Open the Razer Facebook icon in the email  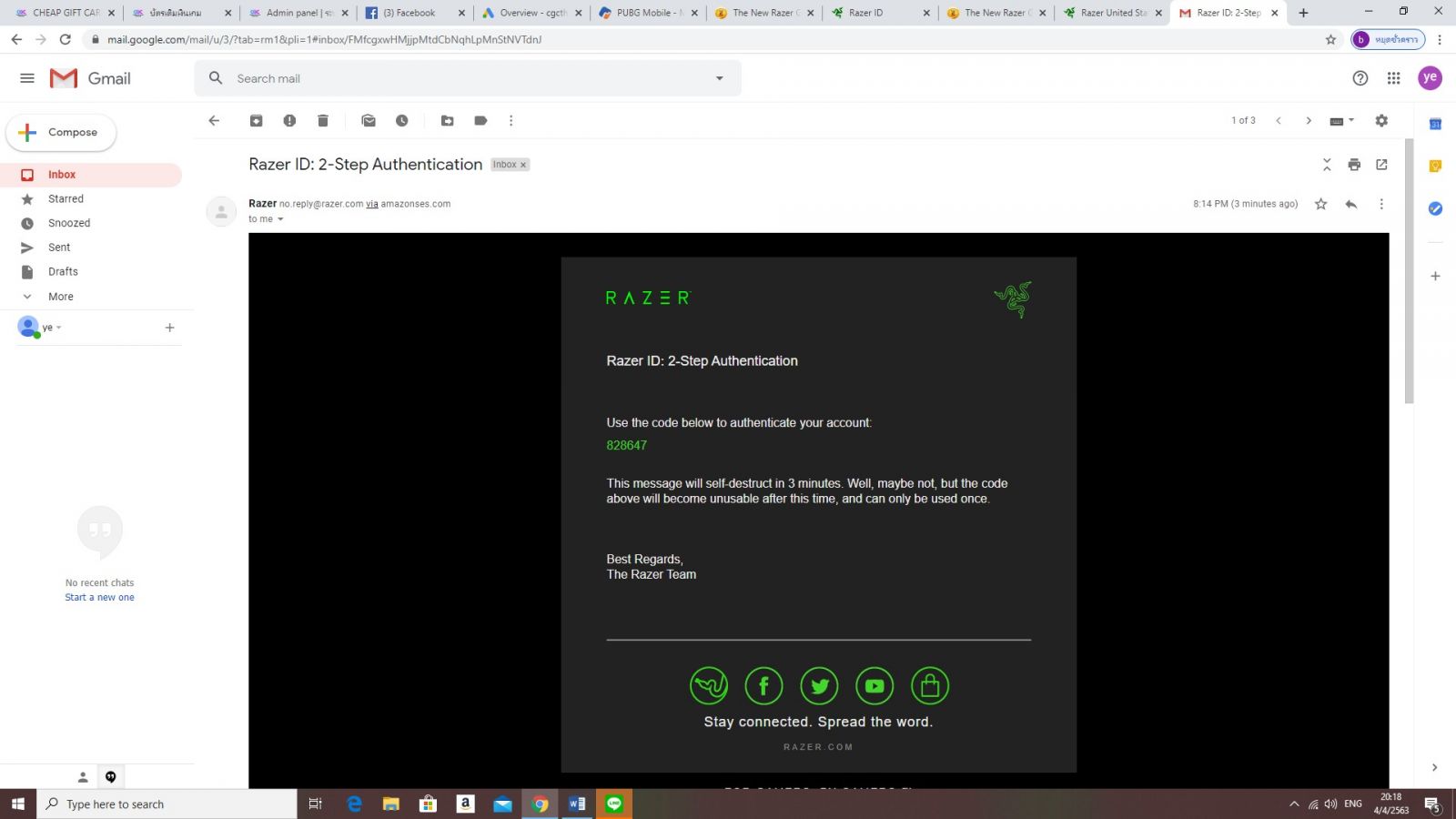pyautogui.click(x=764, y=686)
